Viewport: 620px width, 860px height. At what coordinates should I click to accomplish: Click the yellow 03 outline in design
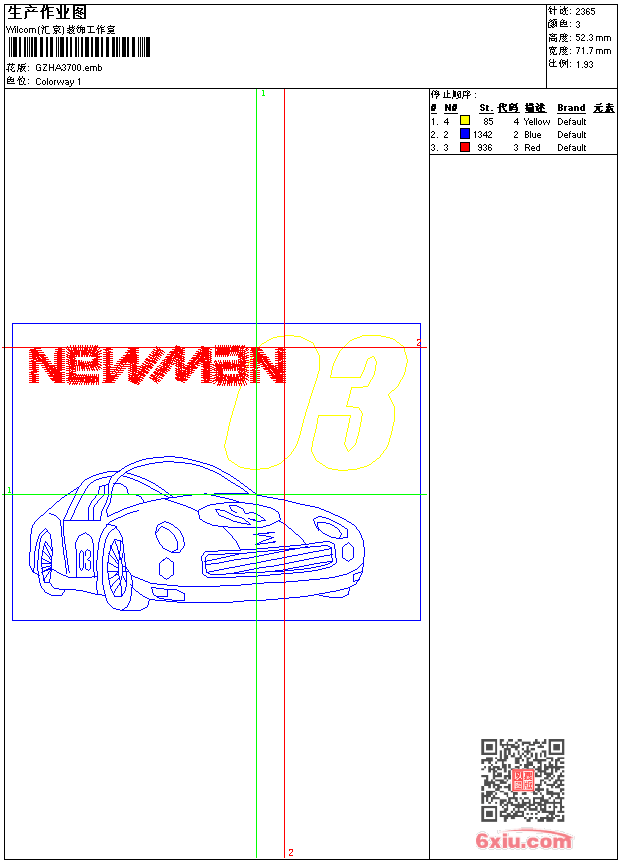(x=316, y=403)
